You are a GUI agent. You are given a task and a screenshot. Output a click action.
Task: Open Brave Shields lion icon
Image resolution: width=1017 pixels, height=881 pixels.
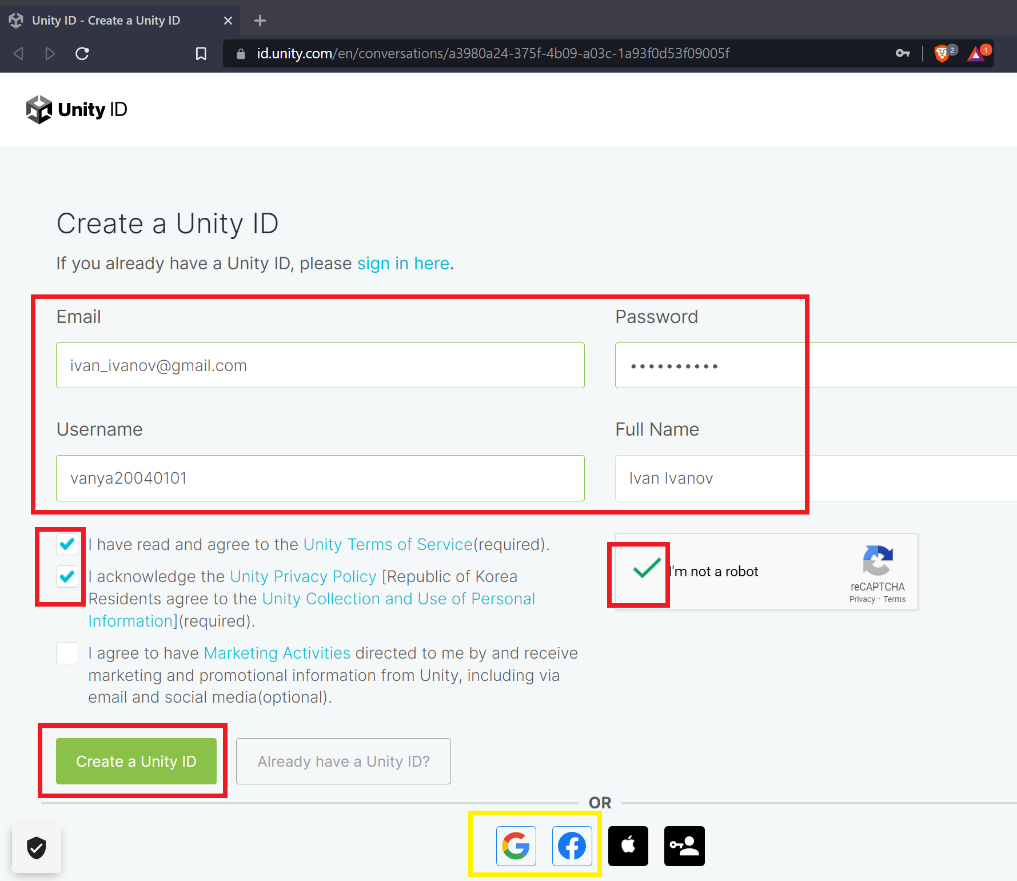pos(944,53)
